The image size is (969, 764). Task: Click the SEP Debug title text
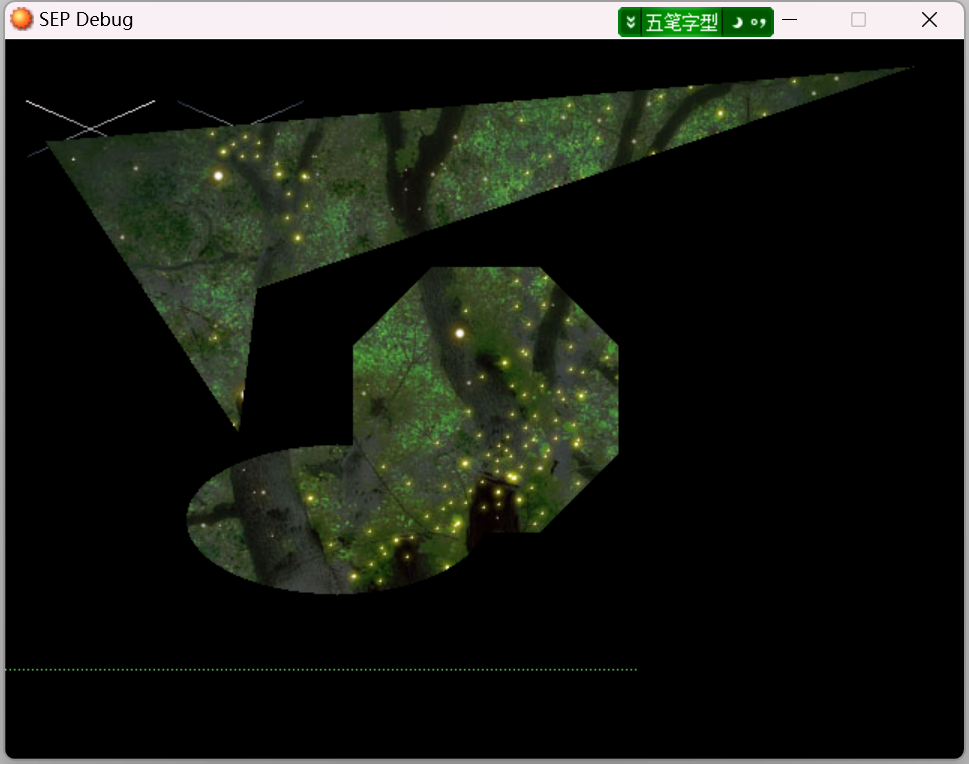tap(86, 20)
